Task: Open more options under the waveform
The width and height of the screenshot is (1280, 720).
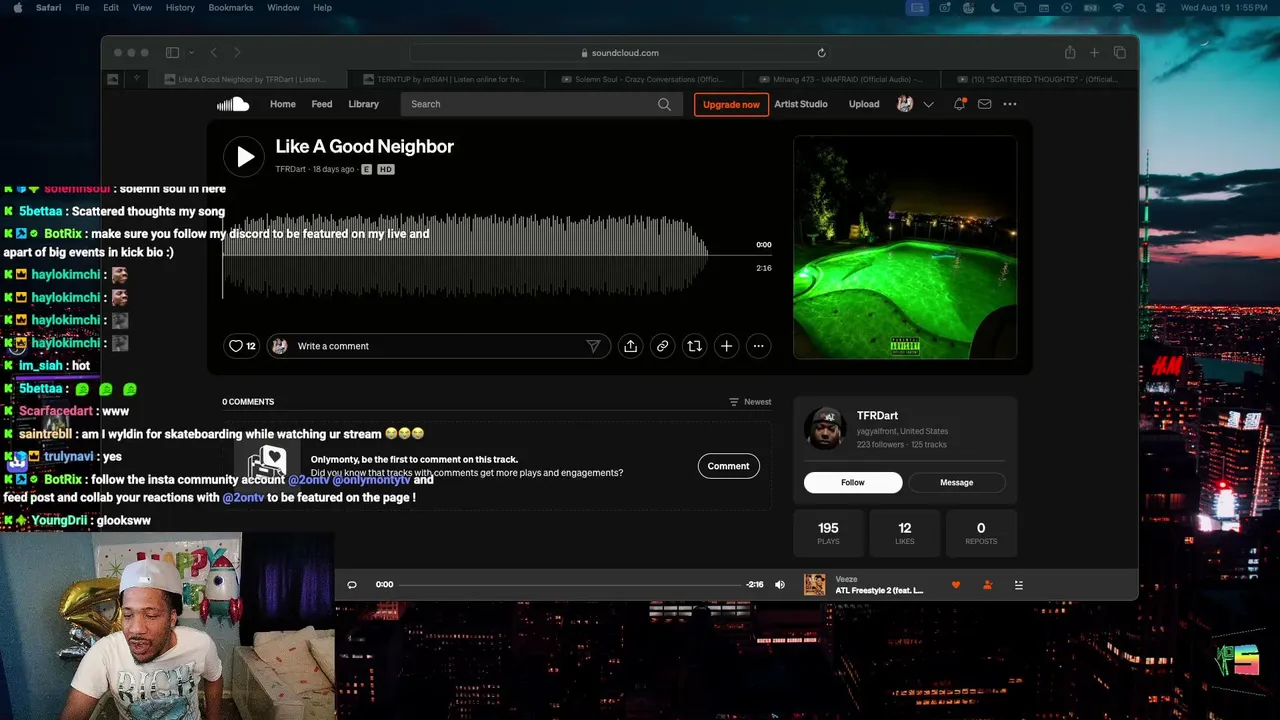Action: coord(758,346)
